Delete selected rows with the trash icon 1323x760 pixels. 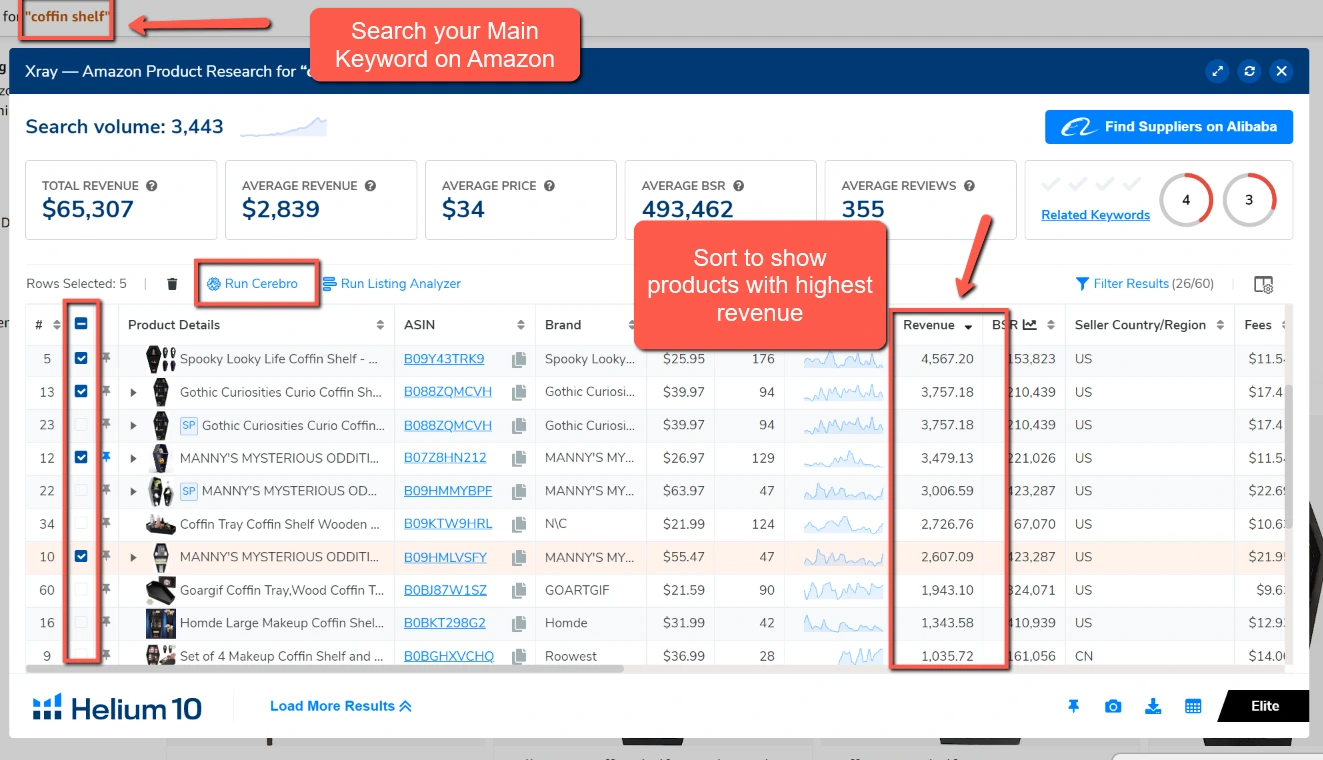point(171,283)
